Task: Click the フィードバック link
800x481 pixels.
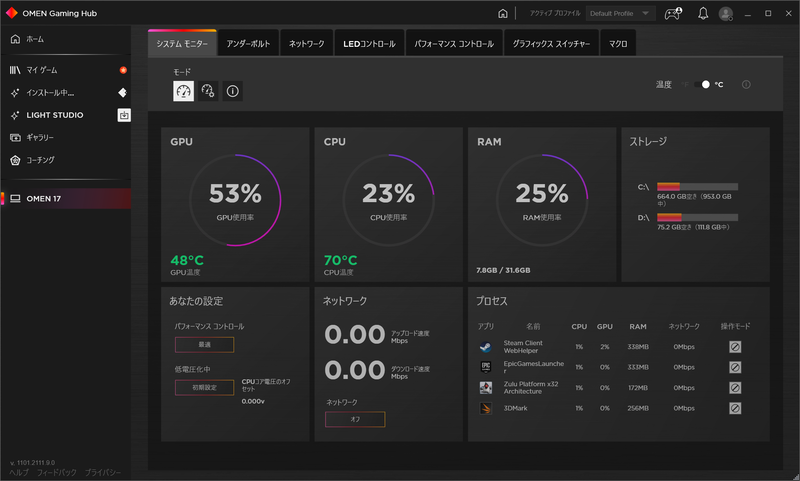Action: click(57, 472)
